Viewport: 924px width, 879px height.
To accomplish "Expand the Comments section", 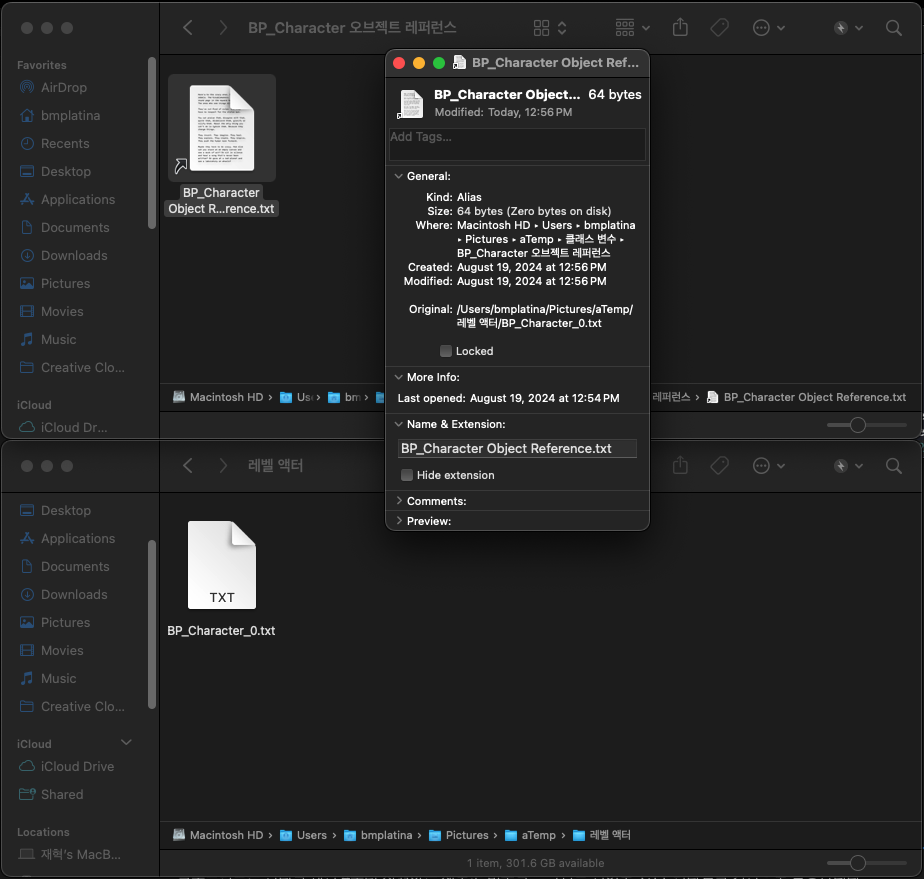I will (399, 501).
